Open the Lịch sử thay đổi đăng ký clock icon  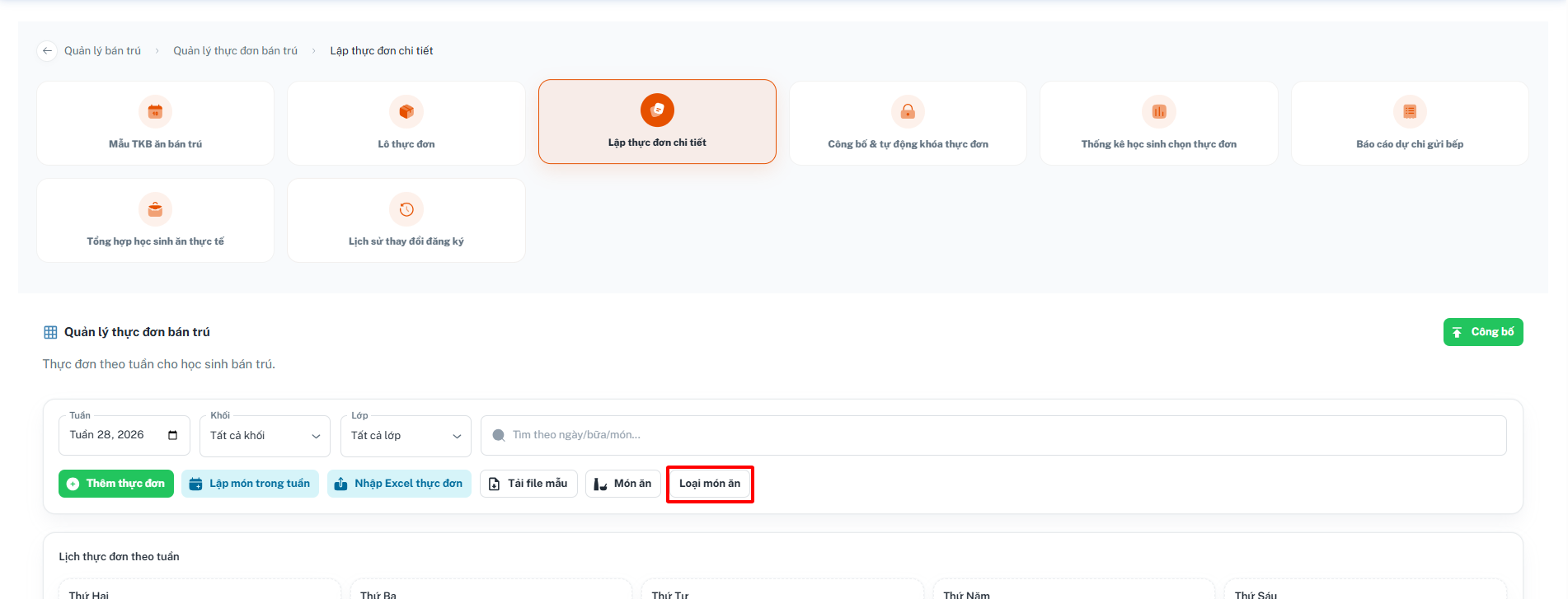(406, 209)
